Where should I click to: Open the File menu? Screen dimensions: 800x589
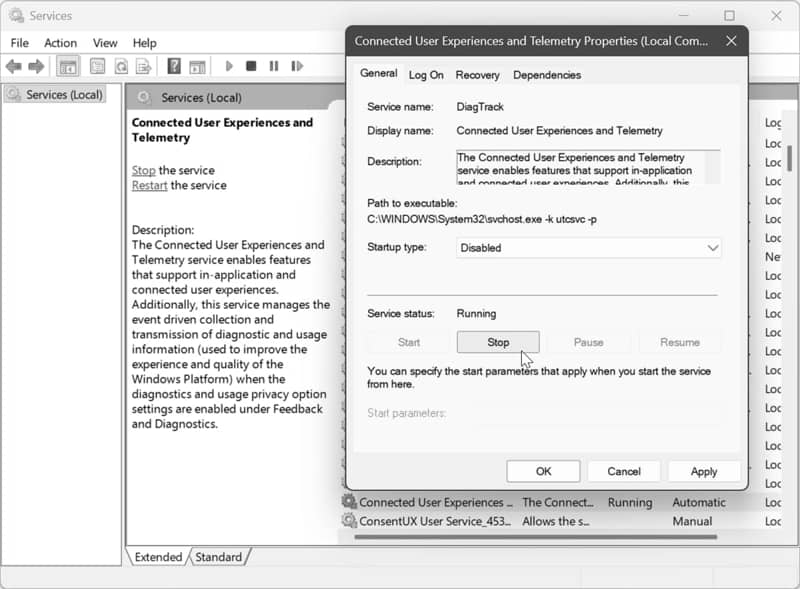coord(20,43)
